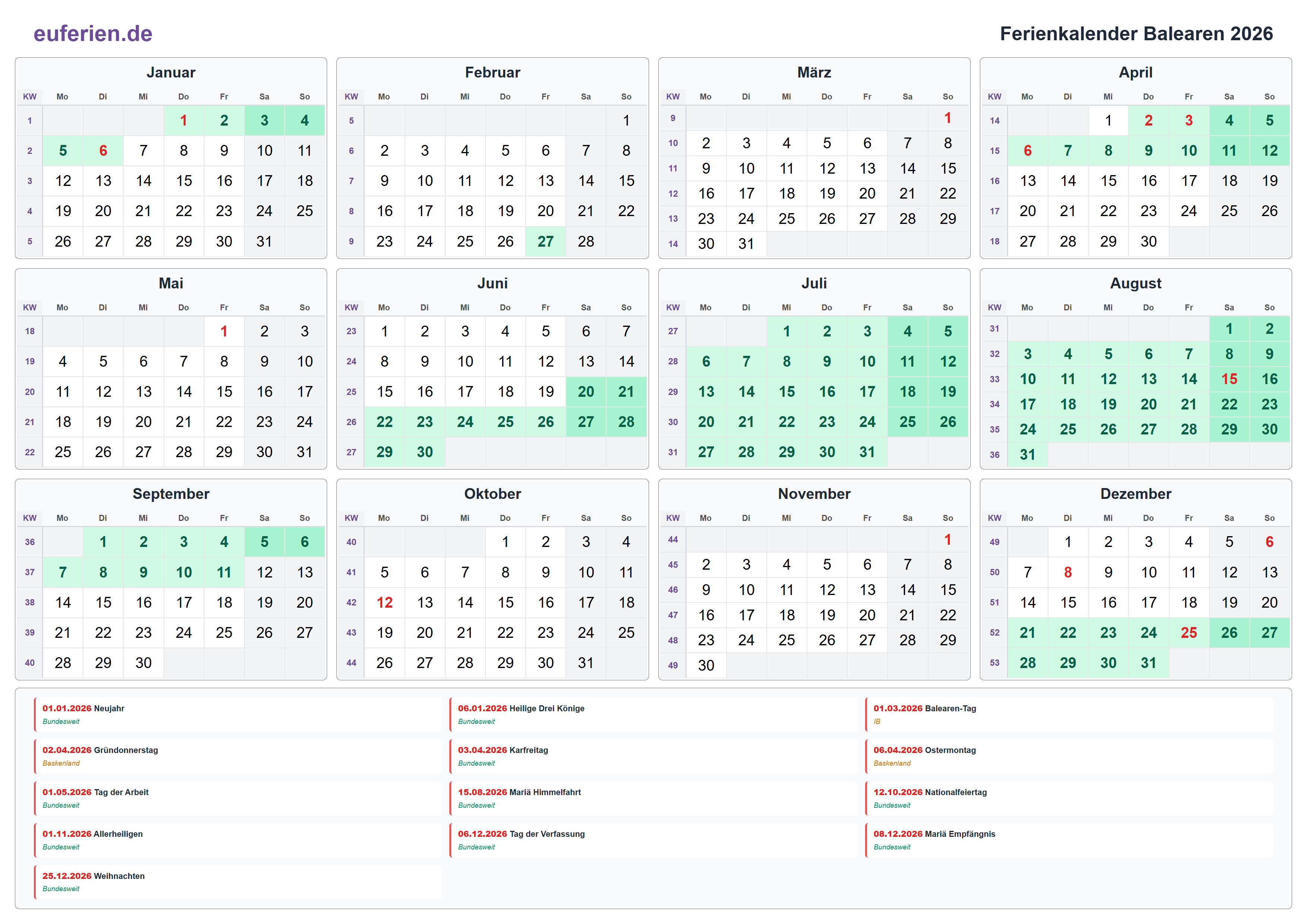Open the 06.01.2026 Heilige Drei Könige entry
This screenshot has height=924, width=1307.
[653, 715]
